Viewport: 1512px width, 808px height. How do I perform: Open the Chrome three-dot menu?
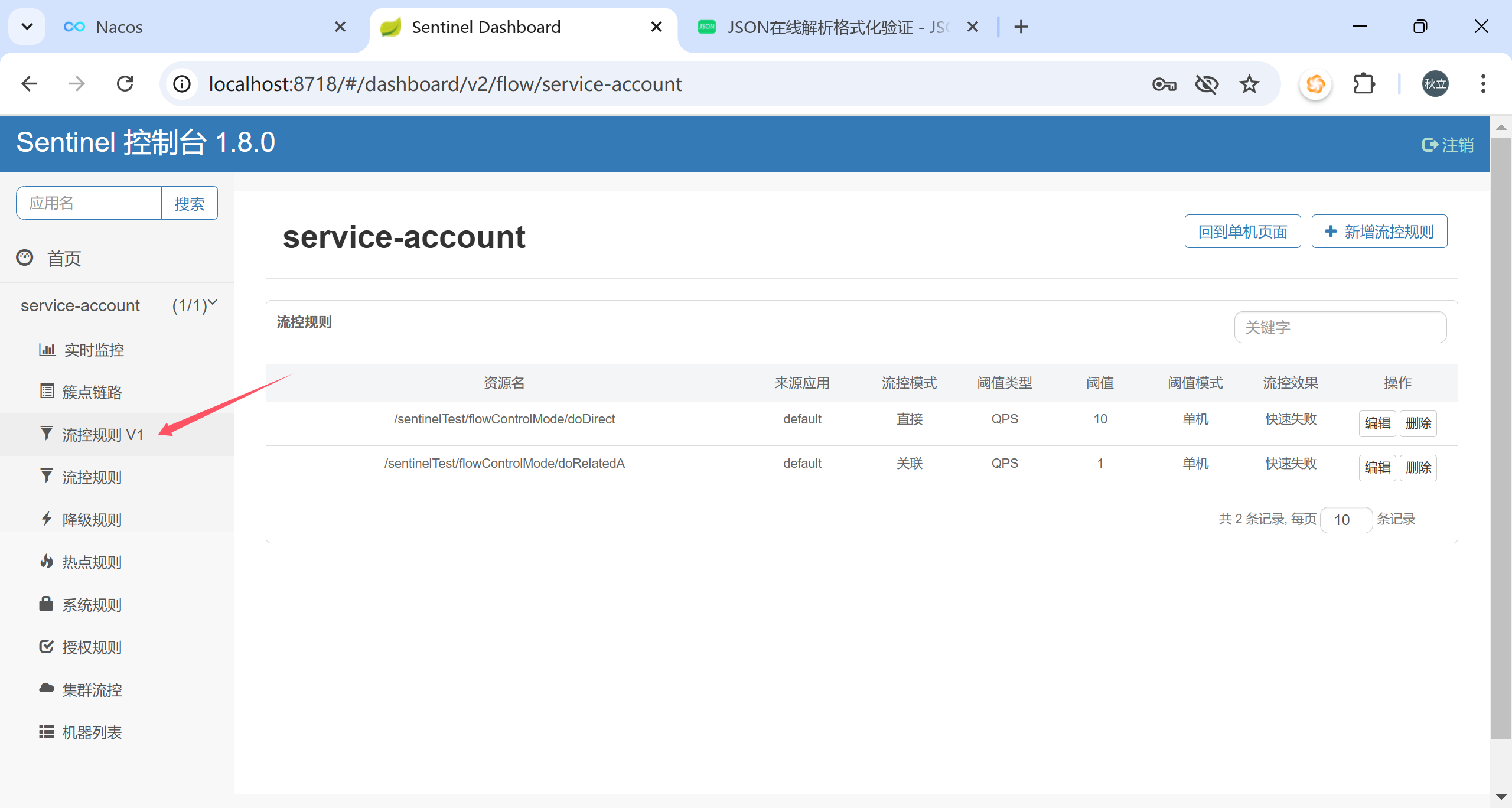pos(1482,84)
